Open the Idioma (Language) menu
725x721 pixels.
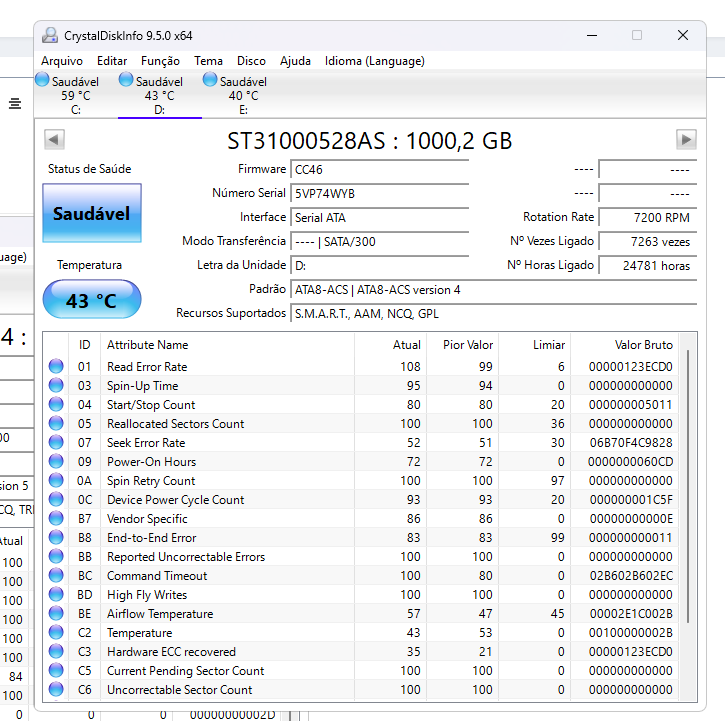click(375, 61)
